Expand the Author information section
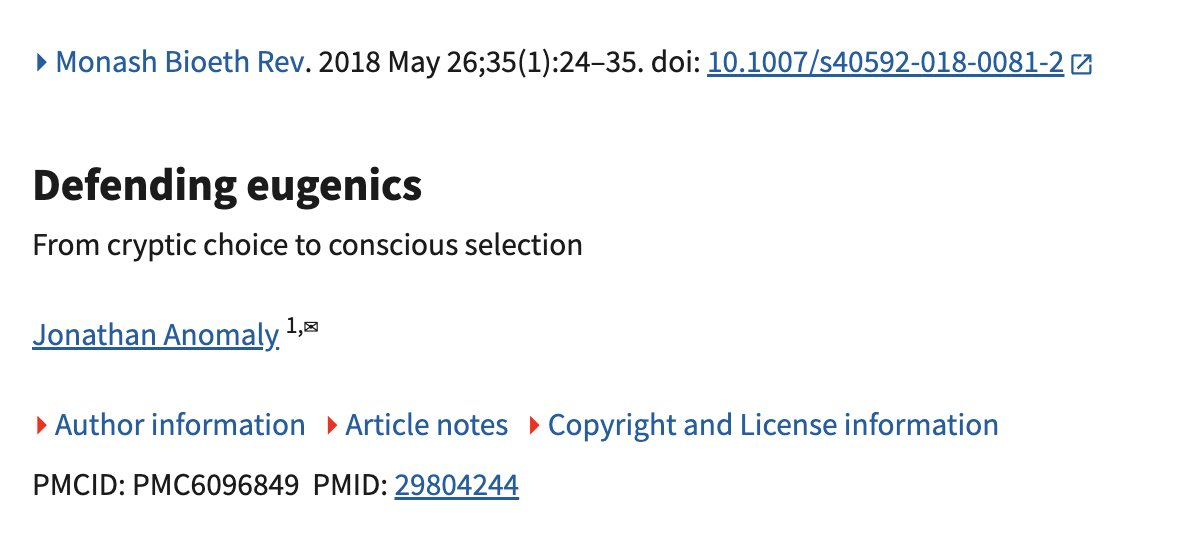This screenshot has width=1204, height=548. [180, 425]
